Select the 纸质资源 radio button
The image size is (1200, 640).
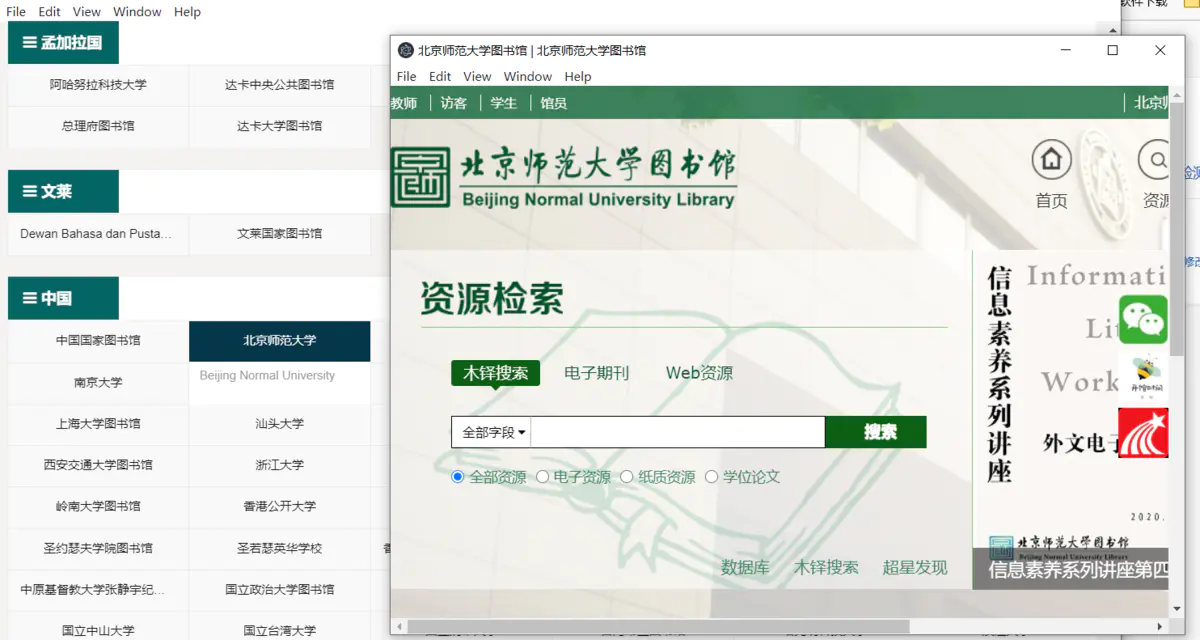point(627,477)
